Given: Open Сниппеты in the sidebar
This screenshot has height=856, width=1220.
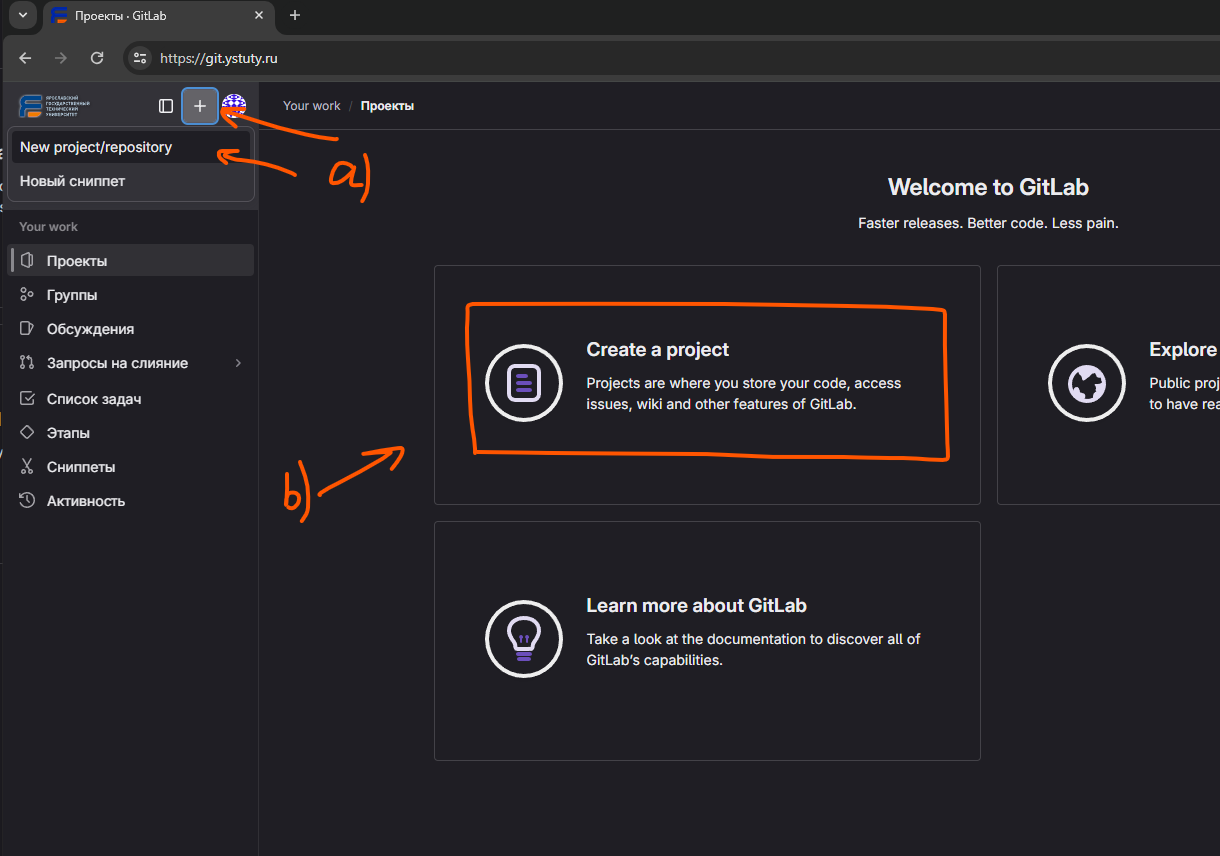Looking at the screenshot, I should pyautogui.click(x=131, y=467).
